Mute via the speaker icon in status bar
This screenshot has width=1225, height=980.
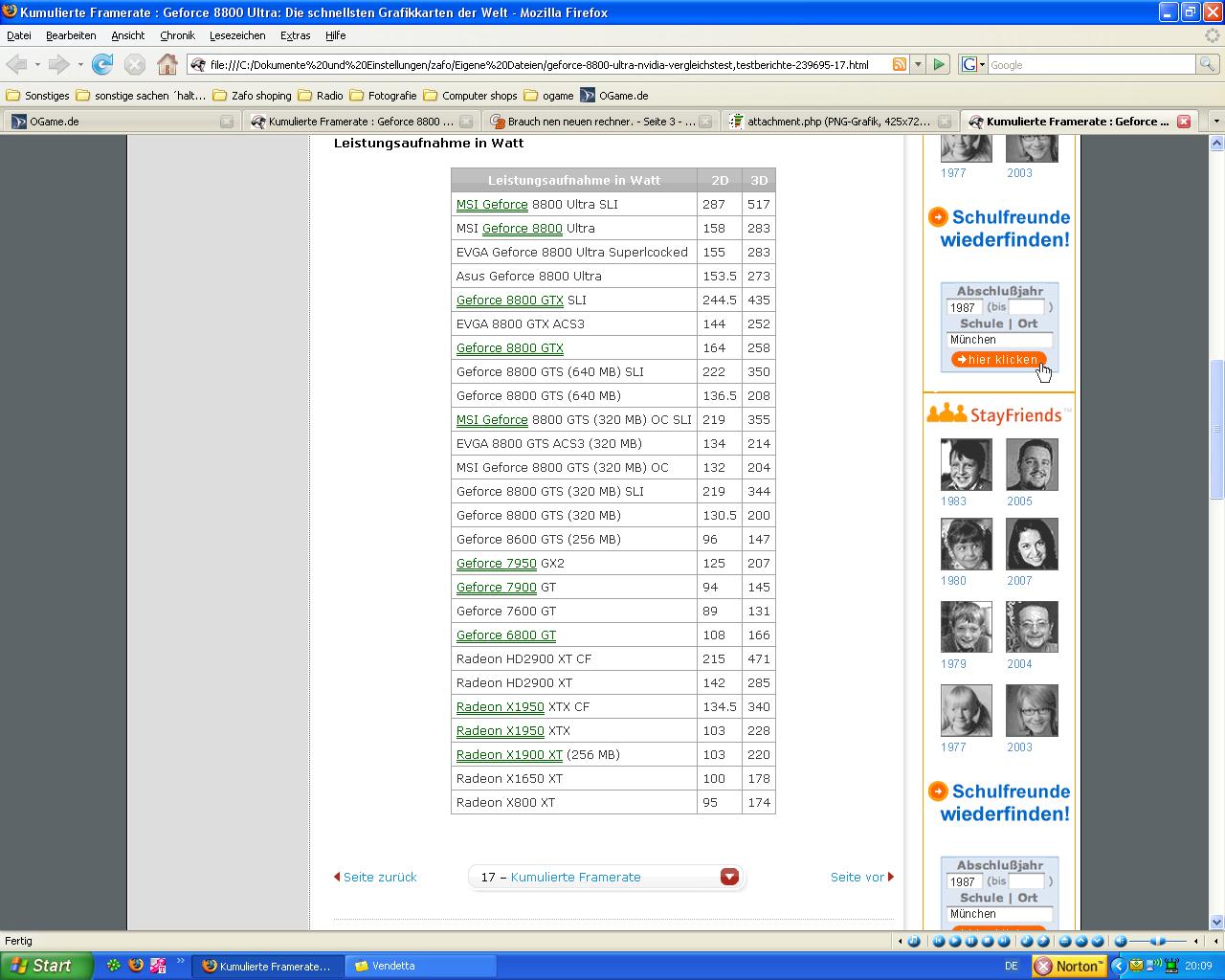tap(1121, 941)
